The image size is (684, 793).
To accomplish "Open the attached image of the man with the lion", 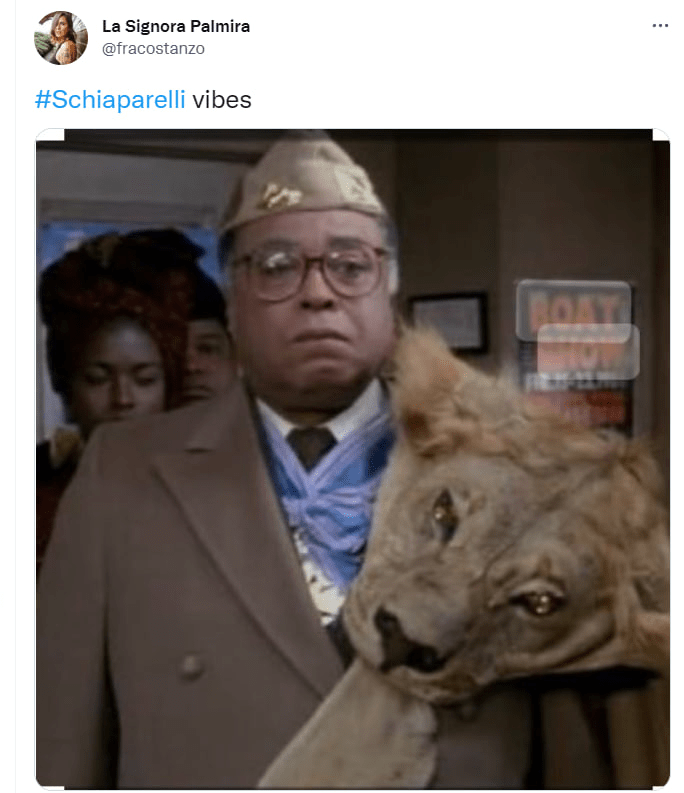I will (x=353, y=459).
